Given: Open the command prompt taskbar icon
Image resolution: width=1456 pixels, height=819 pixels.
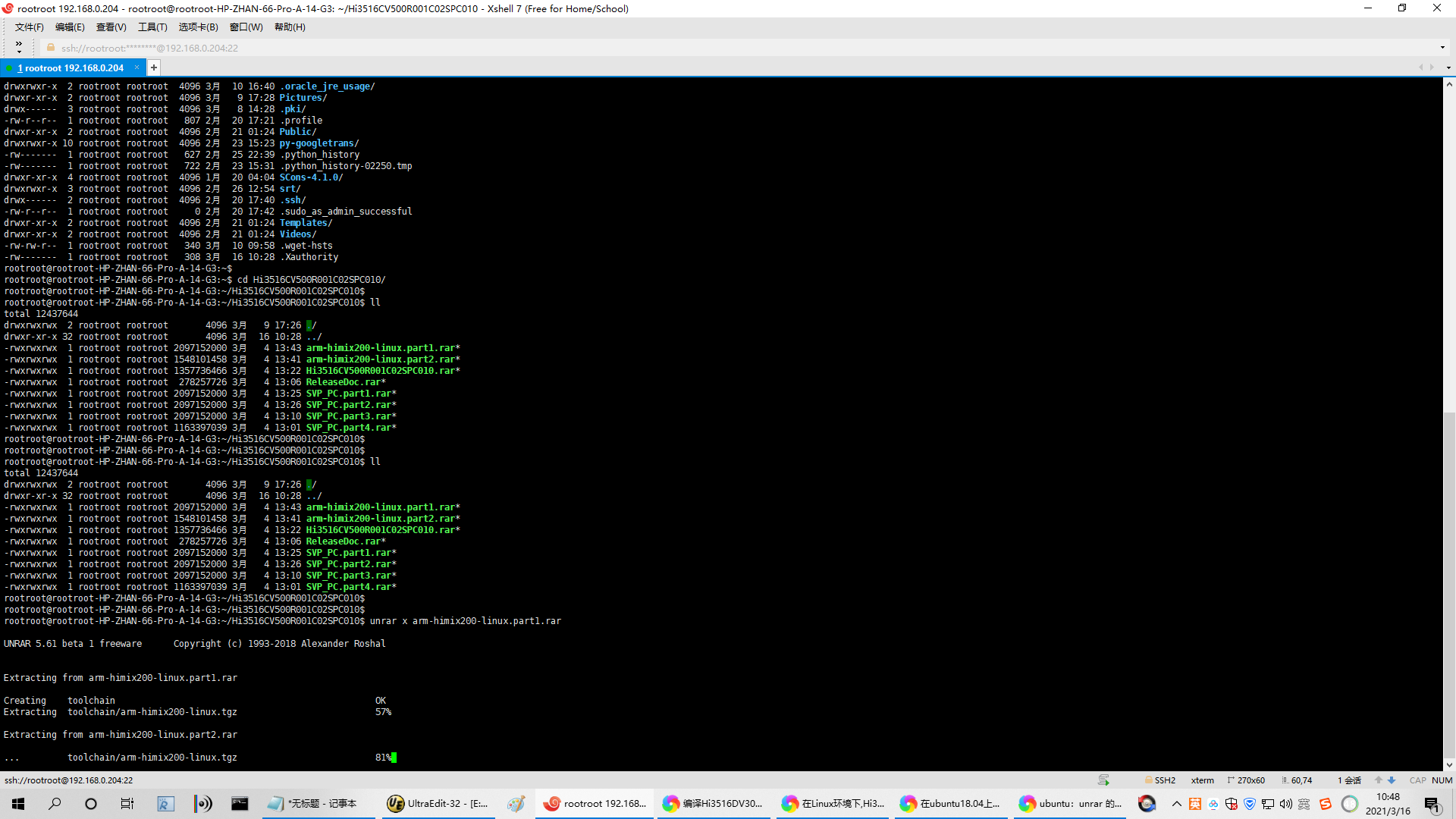Looking at the screenshot, I should [240, 804].
